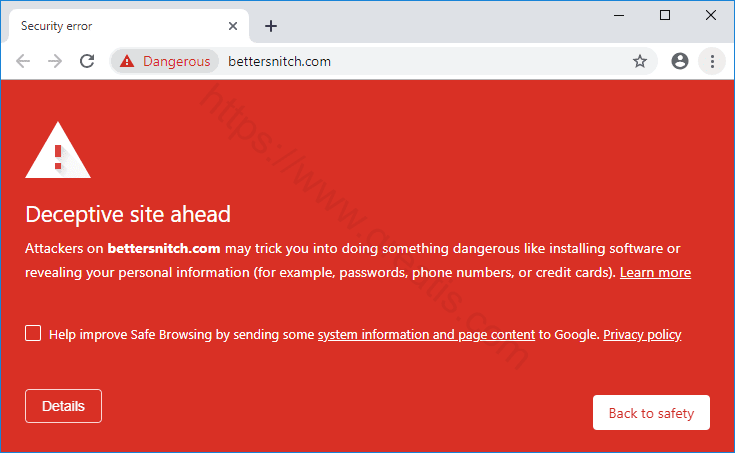The image size is (735, 453).
Task: Click the bold bettersnitch.com text
Action: 164,248
